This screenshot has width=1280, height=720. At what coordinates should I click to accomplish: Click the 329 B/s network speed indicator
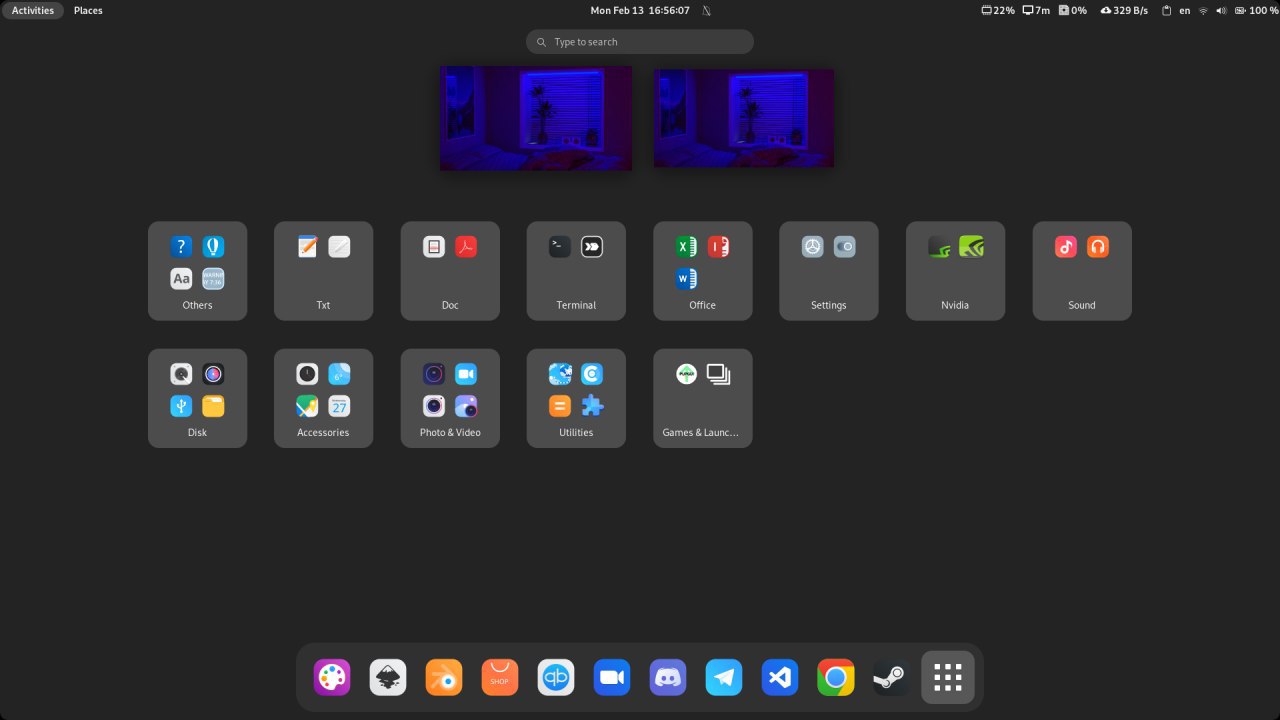[x=1124, y=10]
